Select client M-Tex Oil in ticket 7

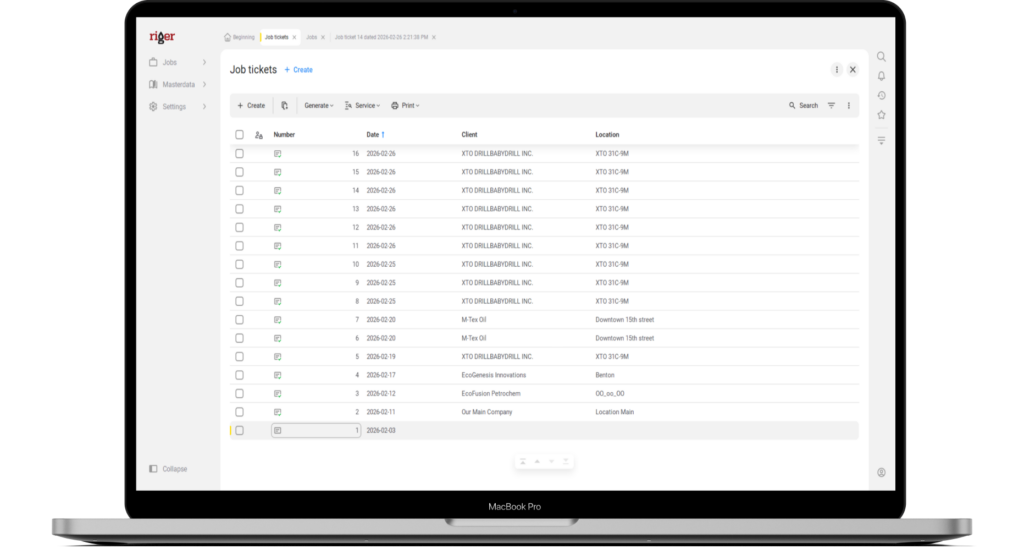point(473,320)
